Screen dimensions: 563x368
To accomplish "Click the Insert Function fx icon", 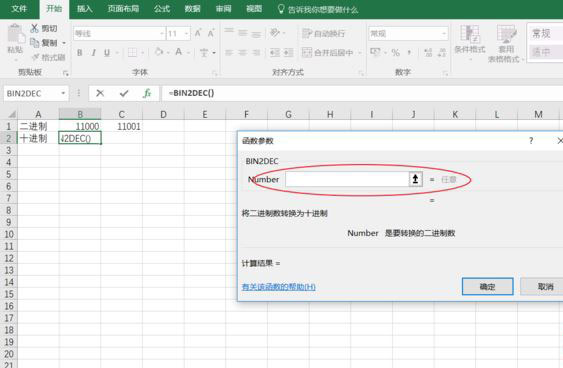I will click(x=147, y=94).
